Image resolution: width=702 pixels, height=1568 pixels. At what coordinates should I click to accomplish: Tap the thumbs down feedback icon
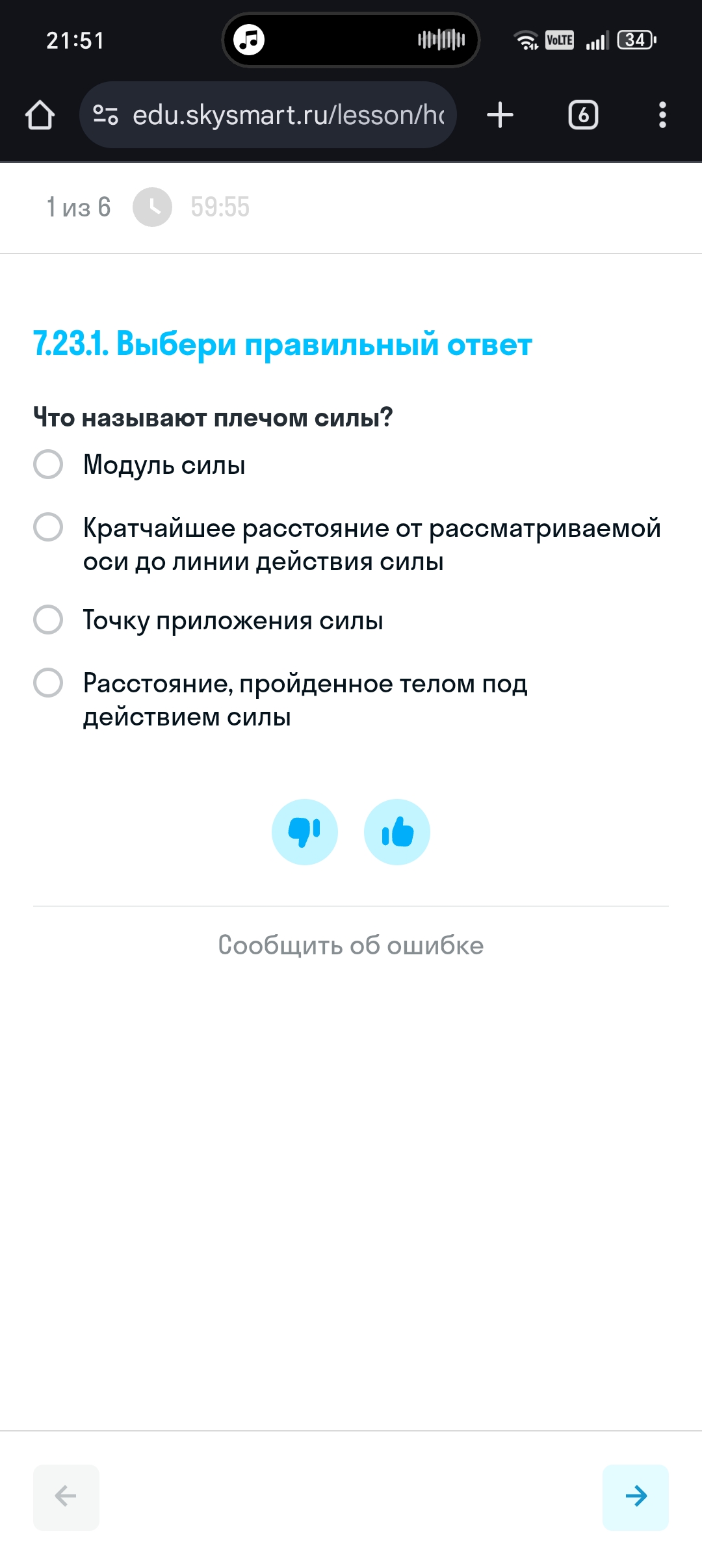tap(305, 832)
